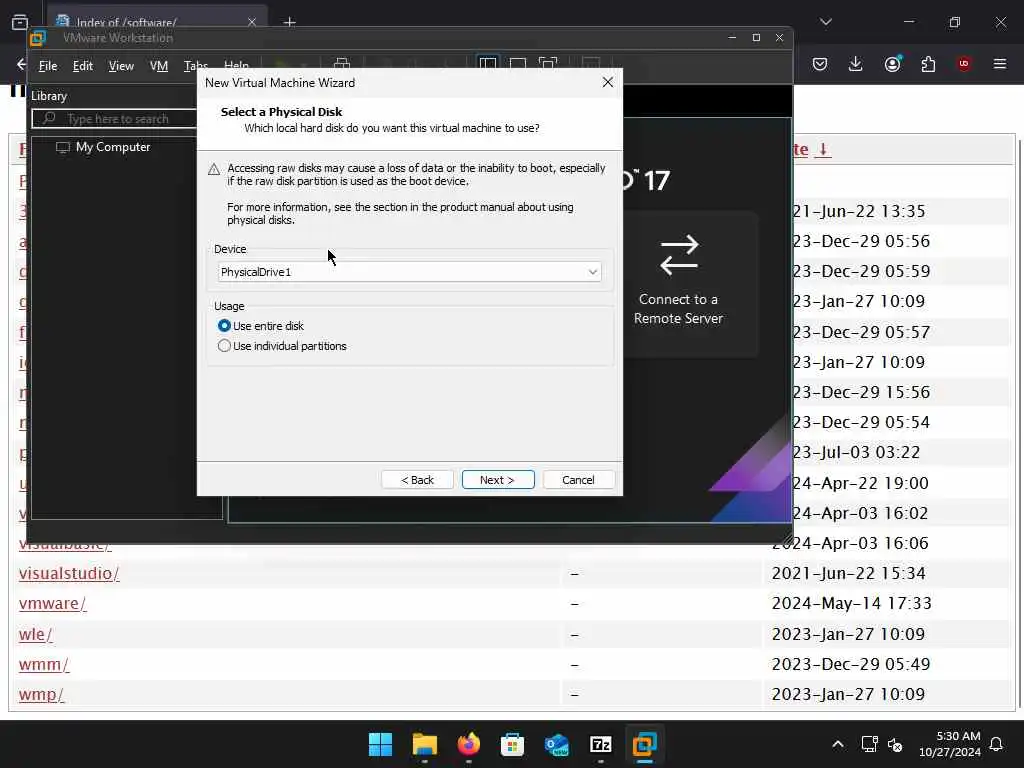This screenshot has width=1024, height=768.
Task: Open the Firefox hamburger application menu
Action: (1000, 64)
